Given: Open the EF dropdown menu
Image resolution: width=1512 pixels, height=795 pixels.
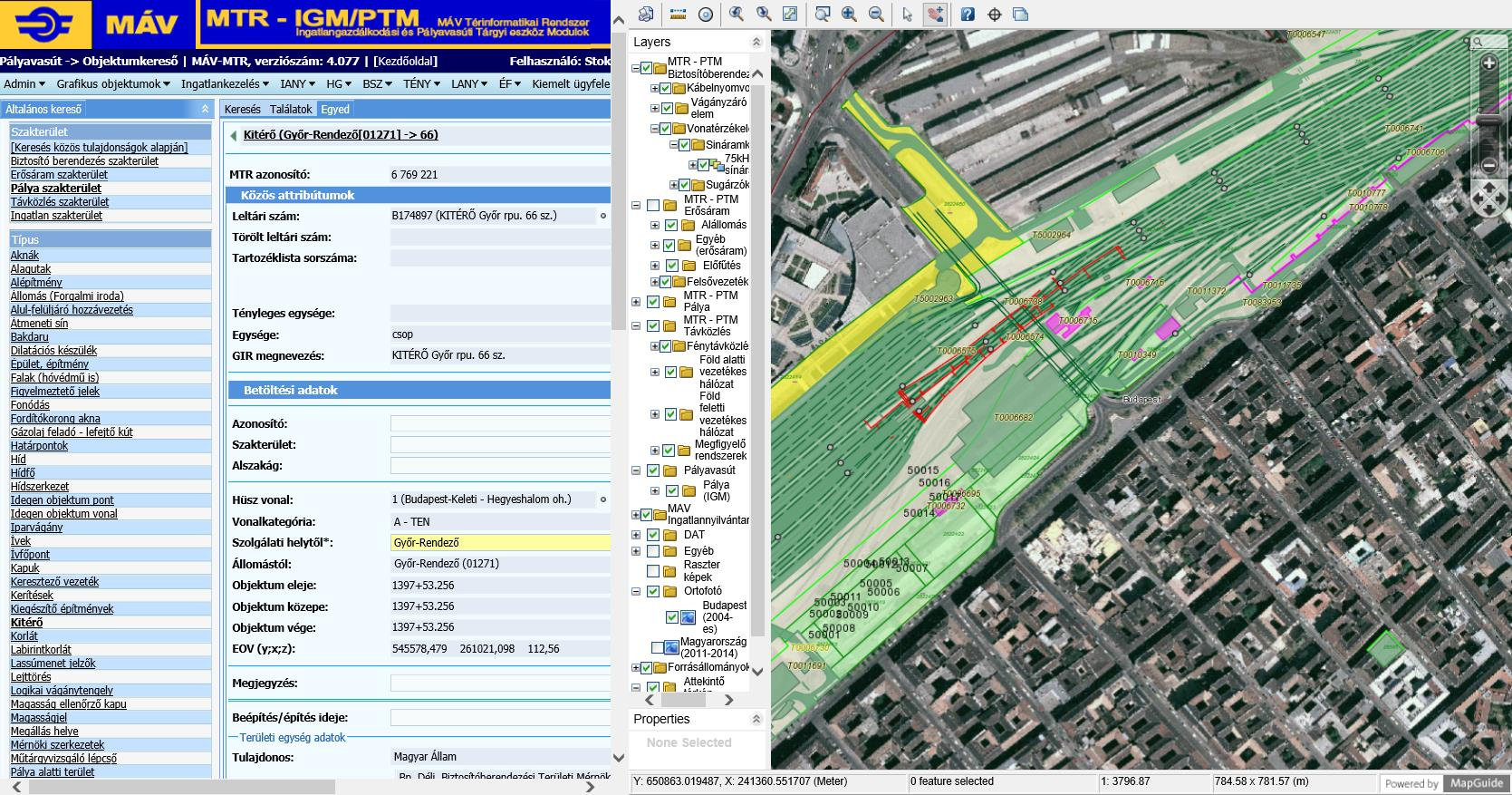Looking at the screenshot, I should coord(510,83).
